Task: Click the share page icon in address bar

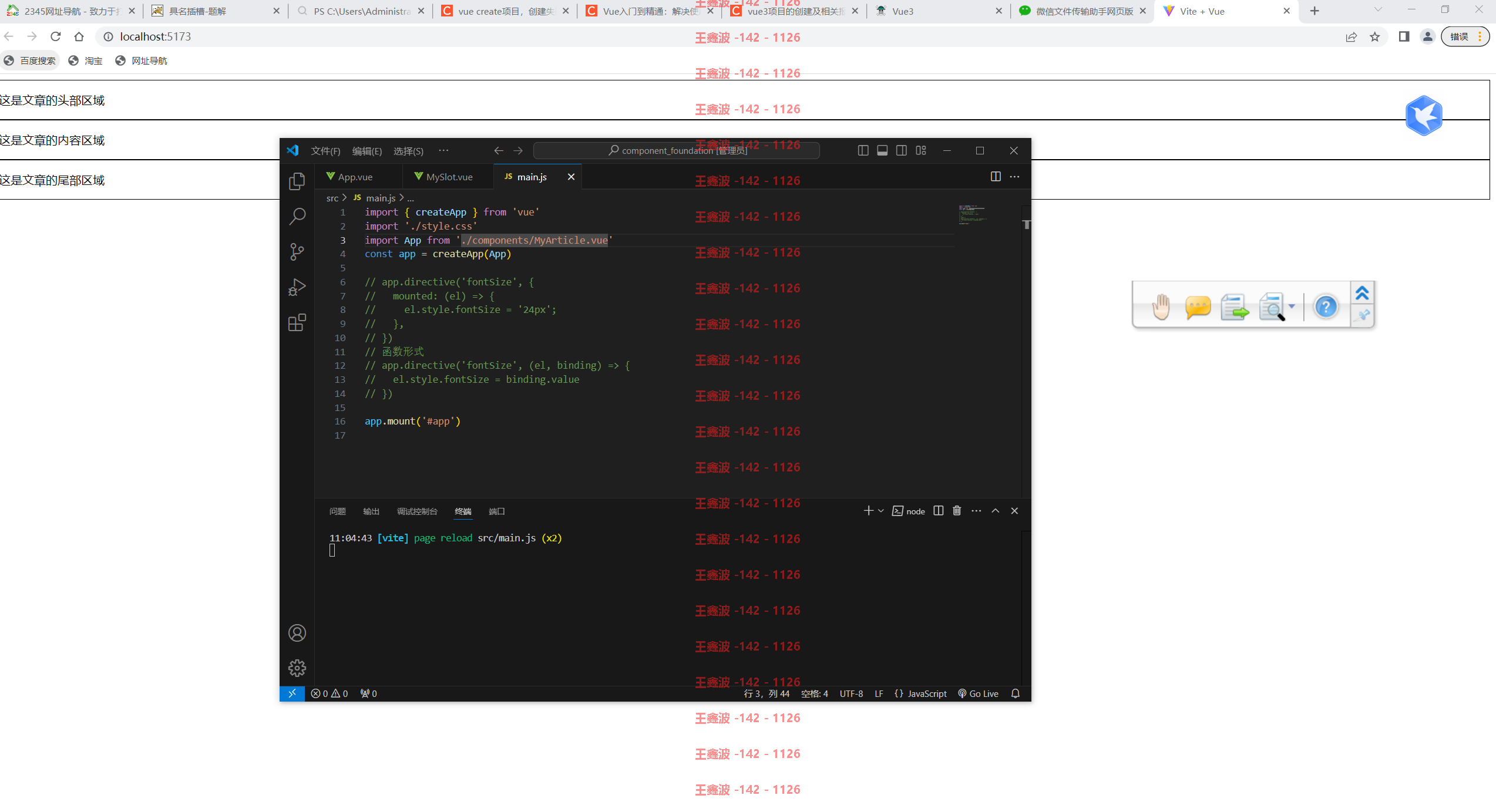Action: pyautogui.click(x=1352, y=37)
